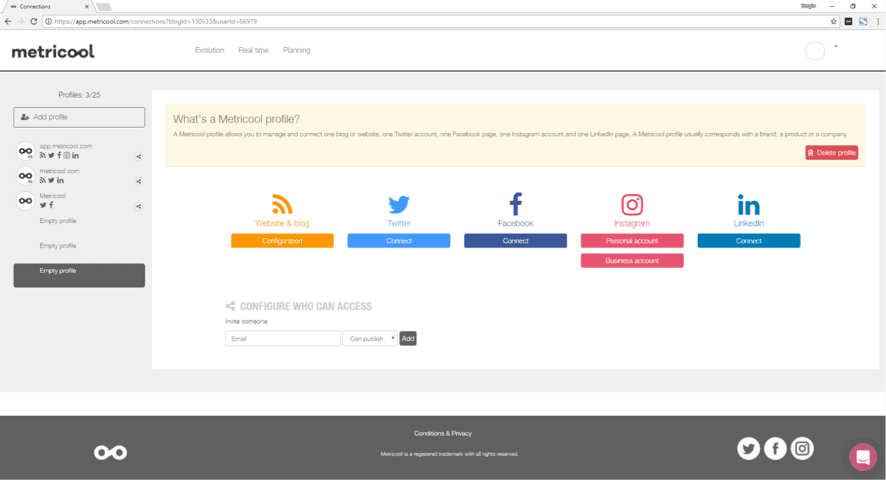Click the Add profile button
The height and width of the screenshot is (480, 886).
[79, 117]
